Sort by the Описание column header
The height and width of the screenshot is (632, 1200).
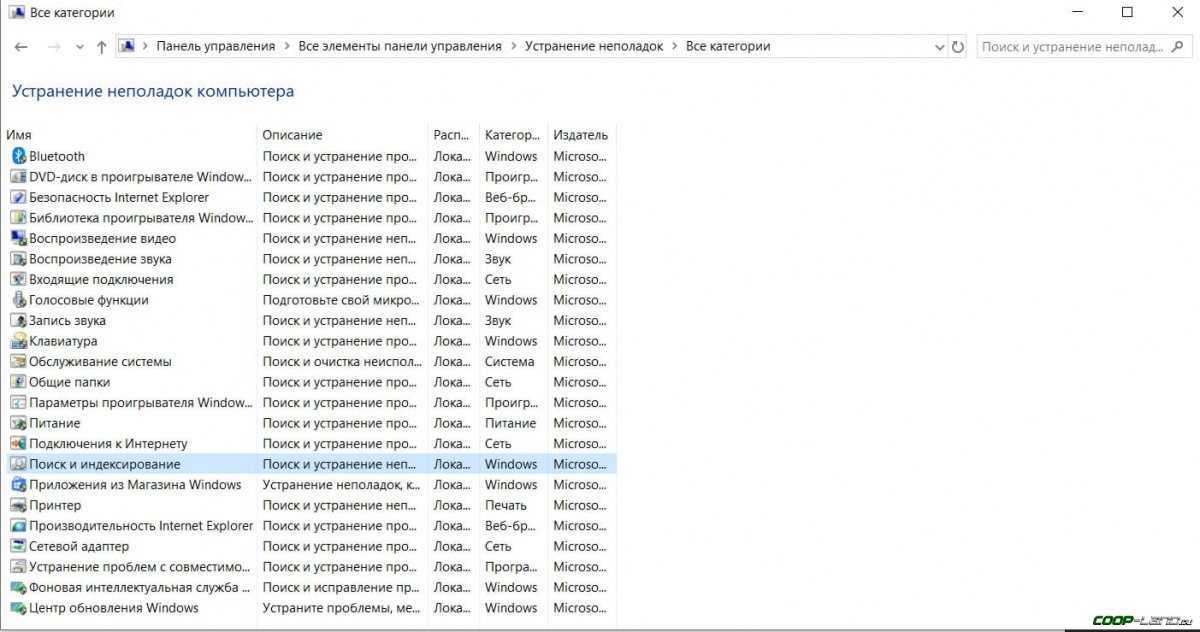292,135
